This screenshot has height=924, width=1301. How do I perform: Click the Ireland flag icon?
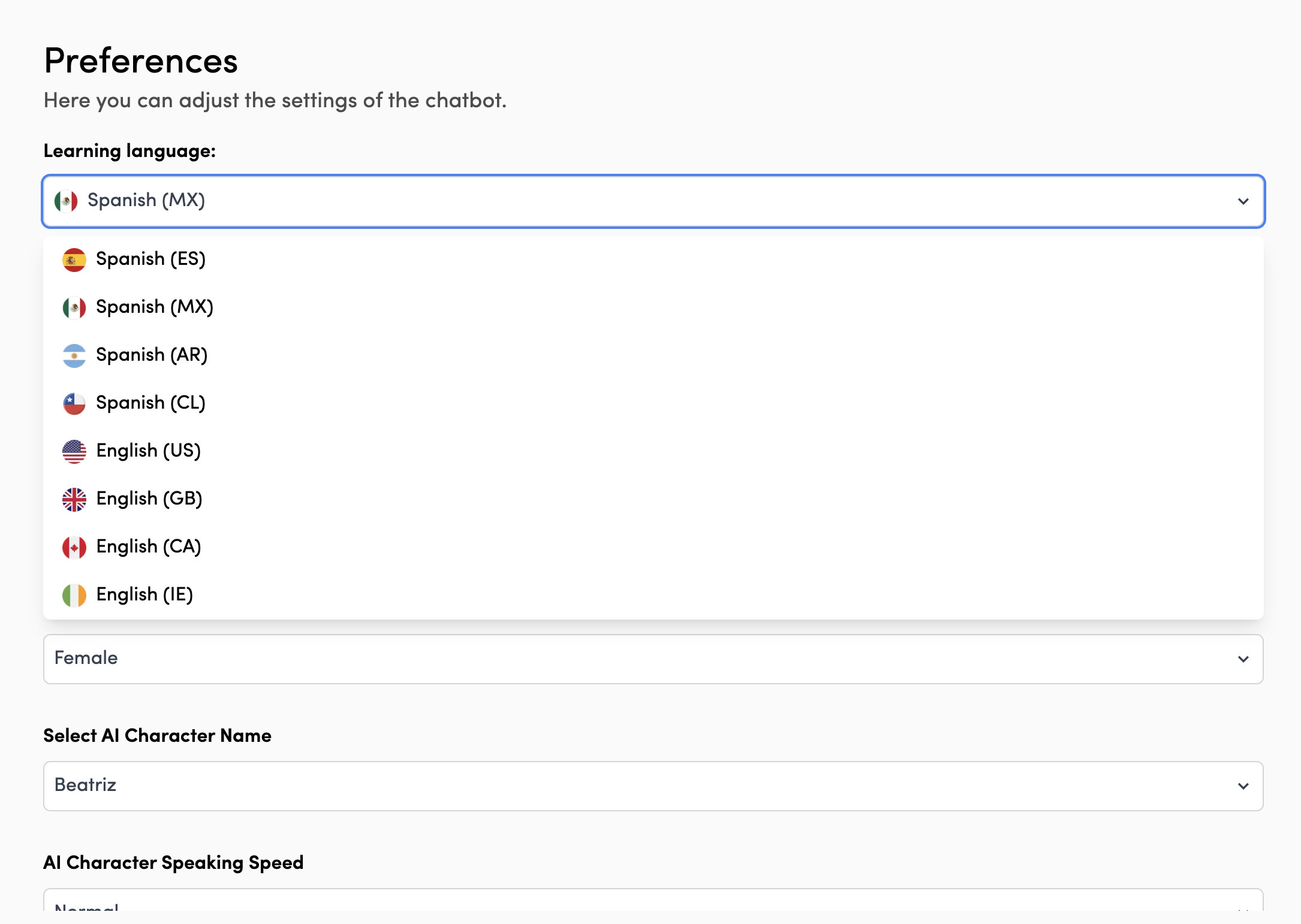coord(74,596)
